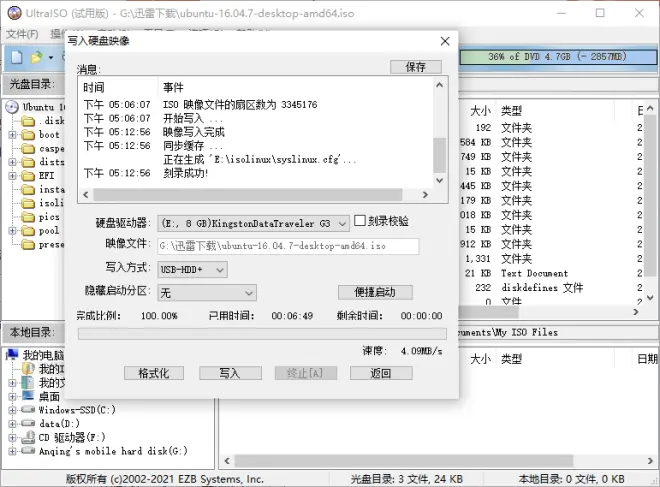
Task: Close the write disk image dialog
Action: (x=445, y=41)
